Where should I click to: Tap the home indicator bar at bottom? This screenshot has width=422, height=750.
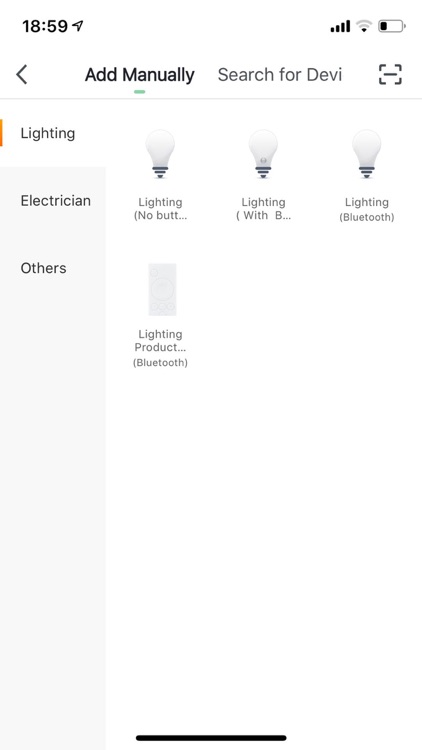211,738
